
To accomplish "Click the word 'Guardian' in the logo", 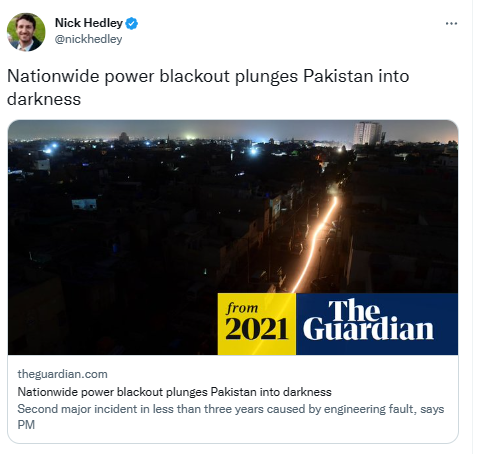I will pyautogui.click(x=368, y=329).
